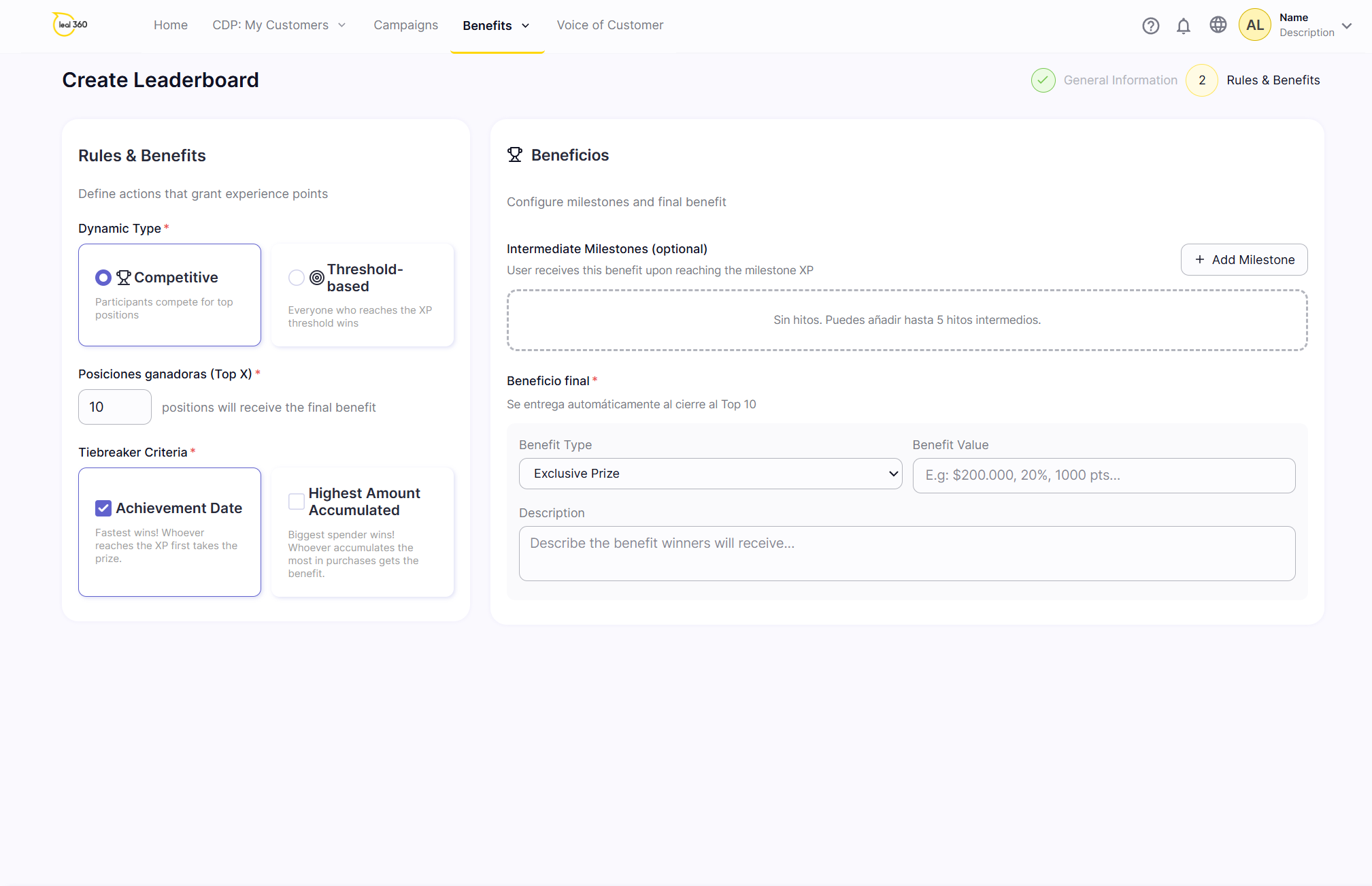The height and width of the screenshot is (886, 1372).
Task: Click the leal 360 logo
Action: tap(70, 24)
